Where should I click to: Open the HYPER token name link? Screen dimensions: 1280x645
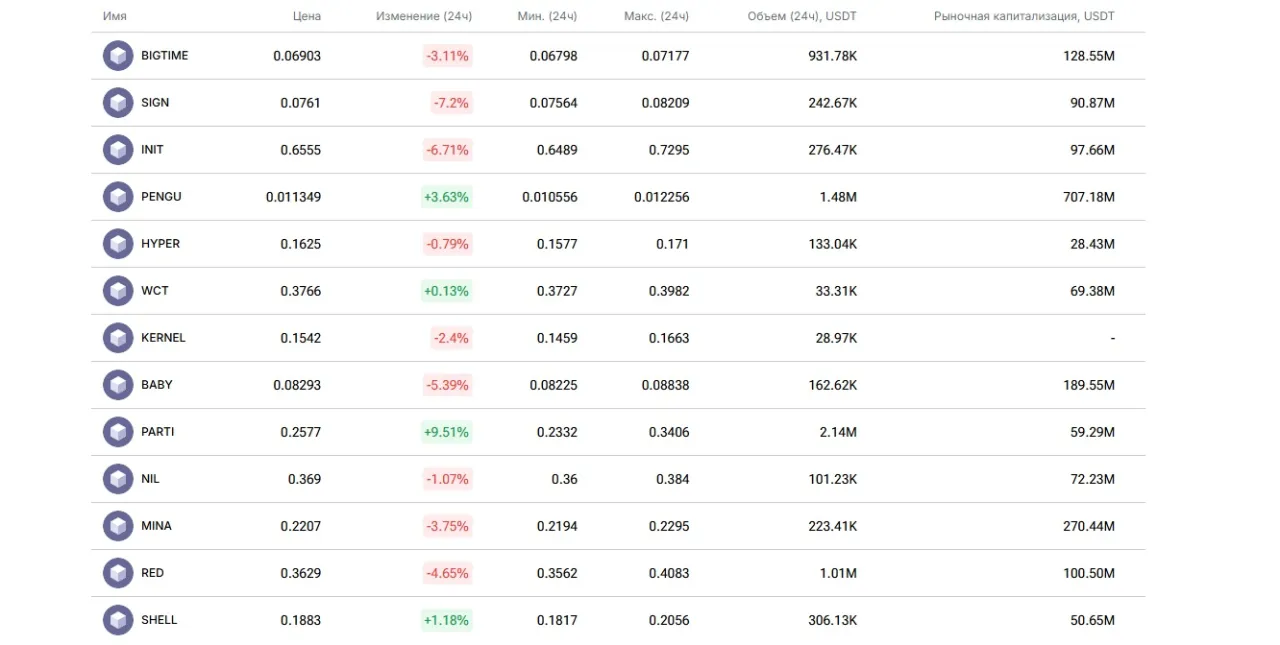tap(160, 244)
